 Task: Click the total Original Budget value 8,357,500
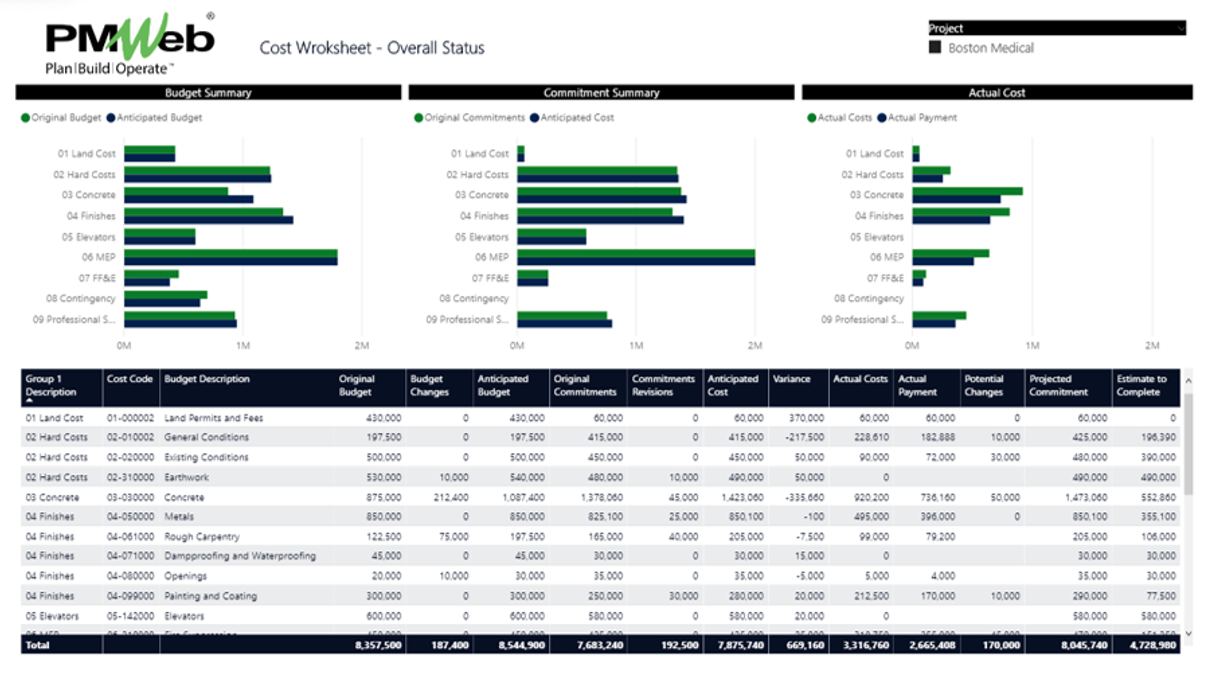click(377, 646)
